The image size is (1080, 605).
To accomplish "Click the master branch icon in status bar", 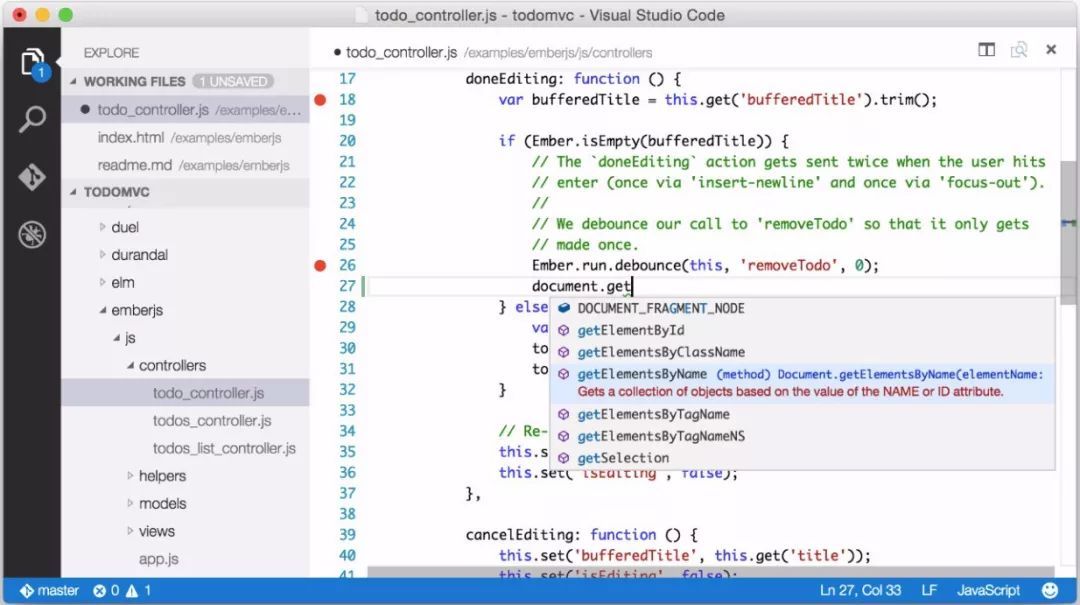I will tap(27, 591).
